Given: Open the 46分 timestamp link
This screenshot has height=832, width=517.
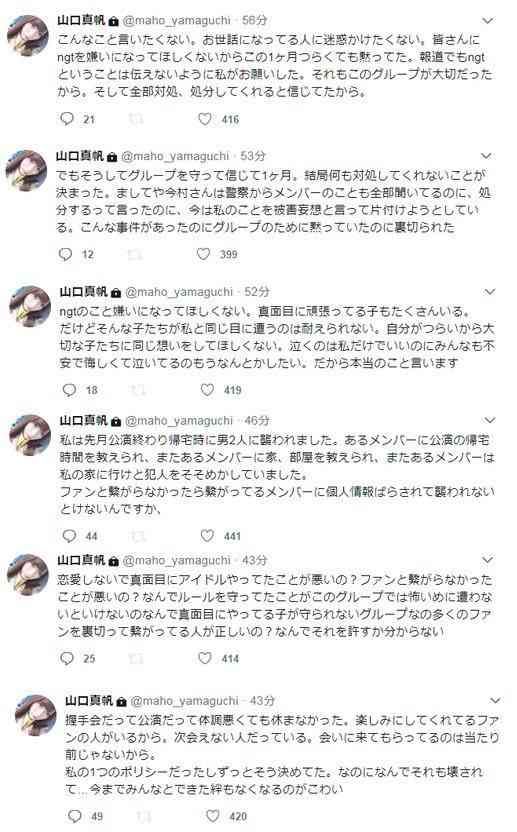Looking at the screenshot, I should tap(257, 421).
